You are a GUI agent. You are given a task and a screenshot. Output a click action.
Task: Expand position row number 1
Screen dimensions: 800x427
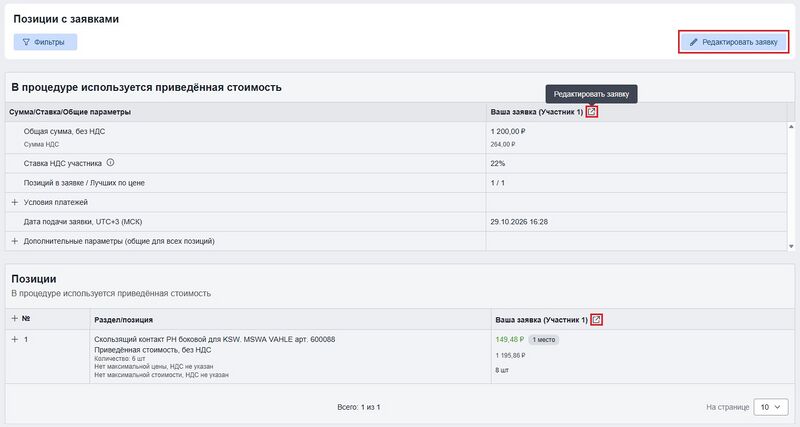tap(15, 339)
